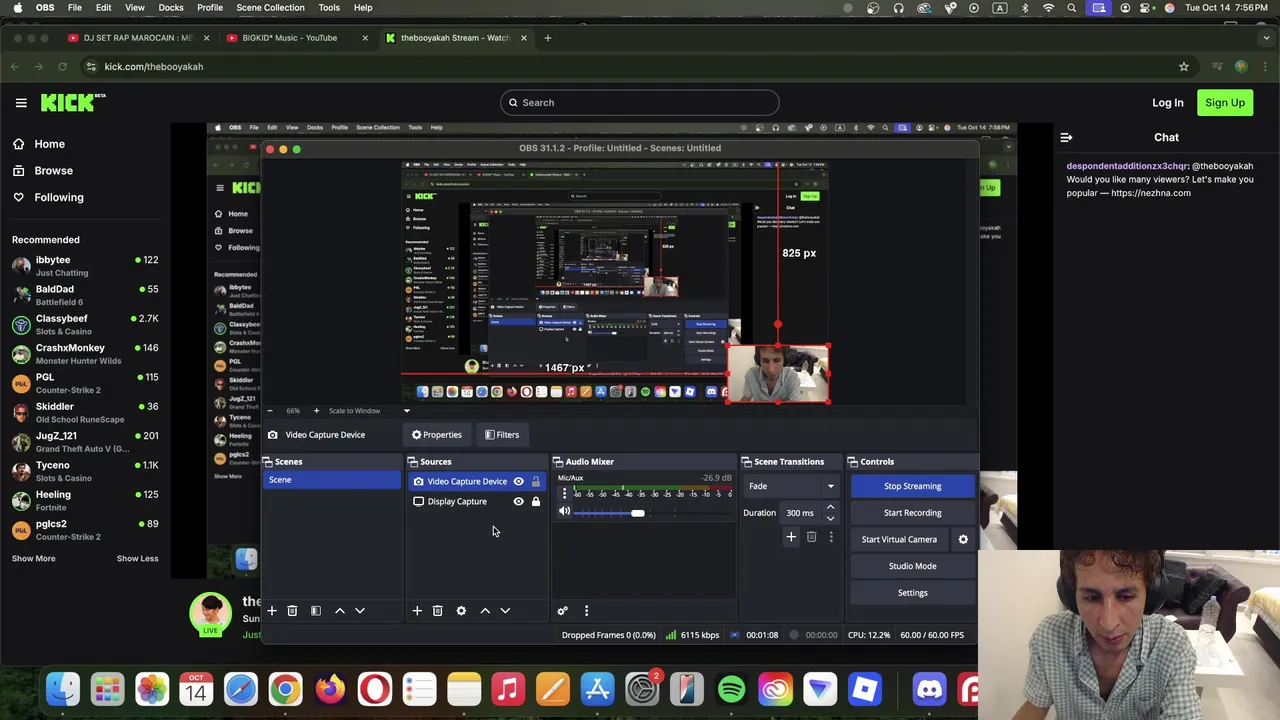Open OBS Settings from Controls

click(912, 593)
